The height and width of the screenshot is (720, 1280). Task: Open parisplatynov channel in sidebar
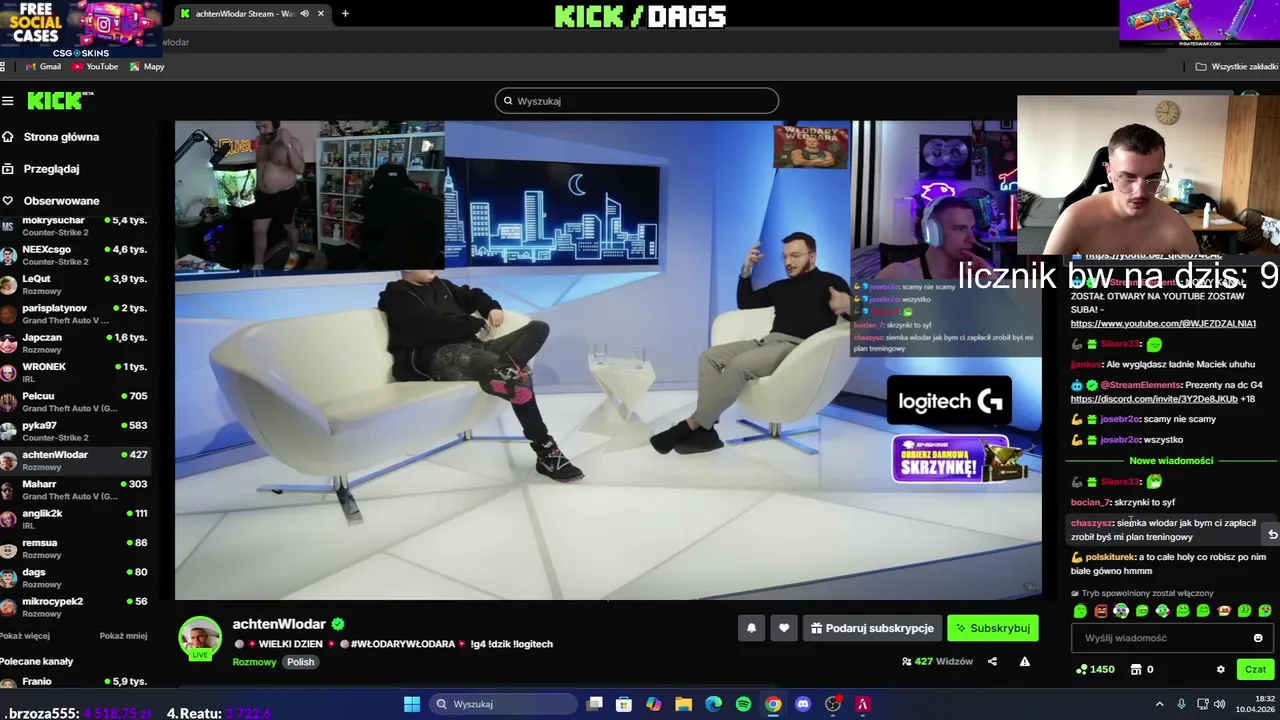point(75,314)
